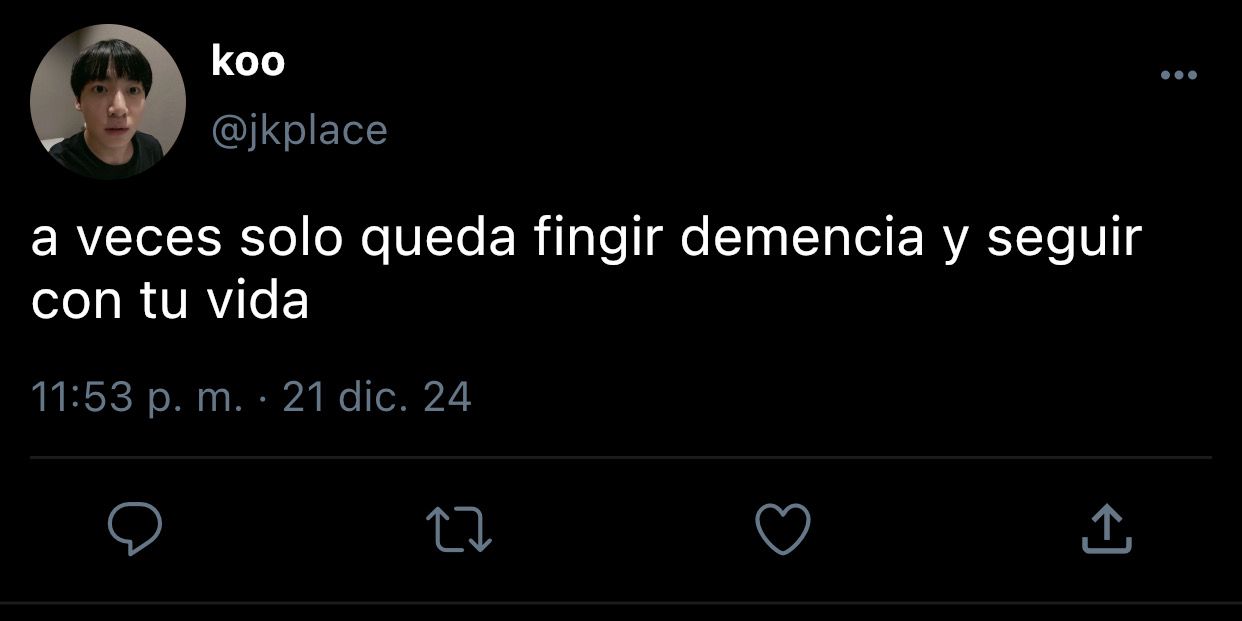Open the reply speech bubble icon
The width and height of the screenshot is (1242, 621).
point(134,529)
